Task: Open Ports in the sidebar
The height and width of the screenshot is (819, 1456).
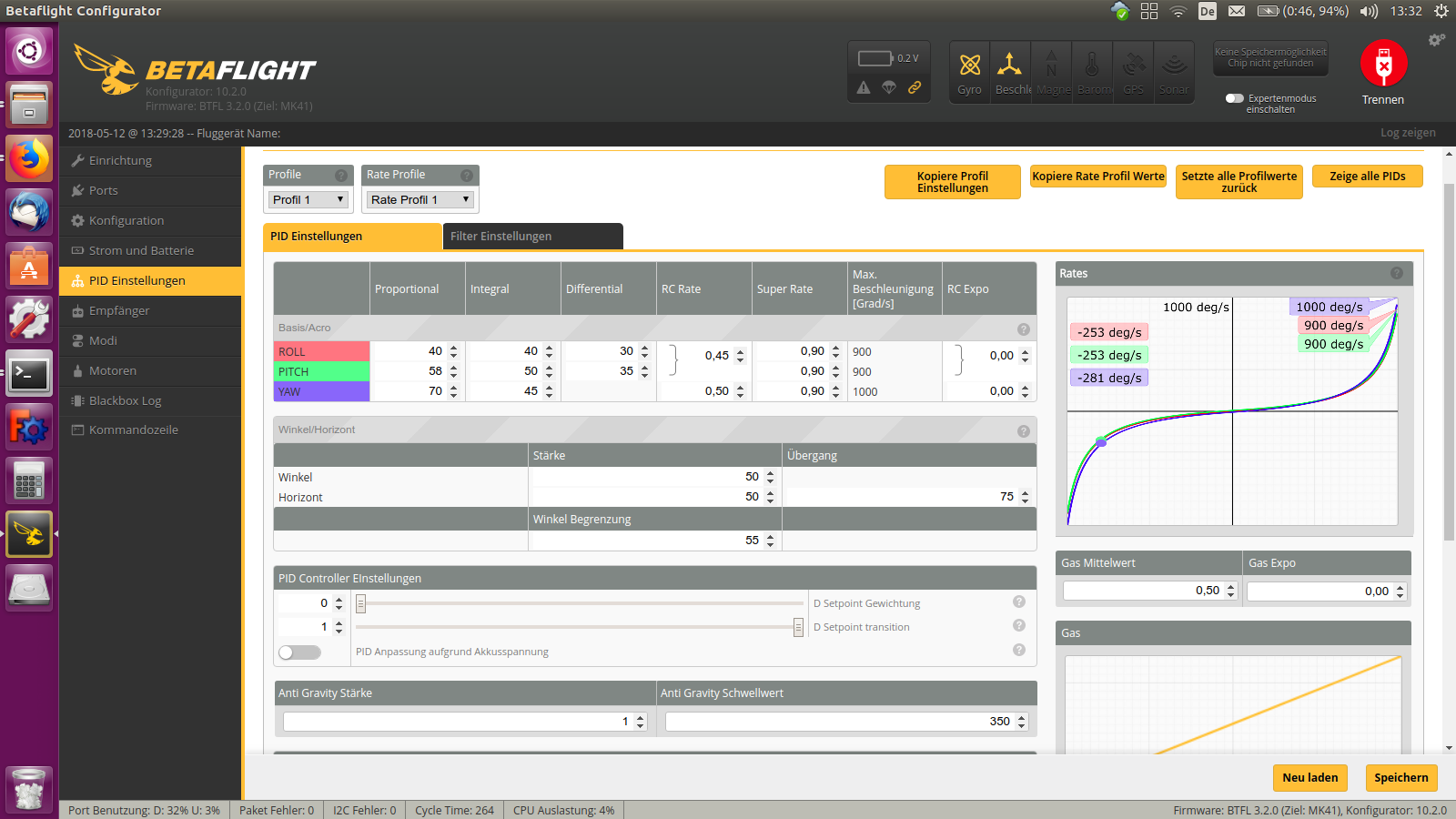Action: 150,190
